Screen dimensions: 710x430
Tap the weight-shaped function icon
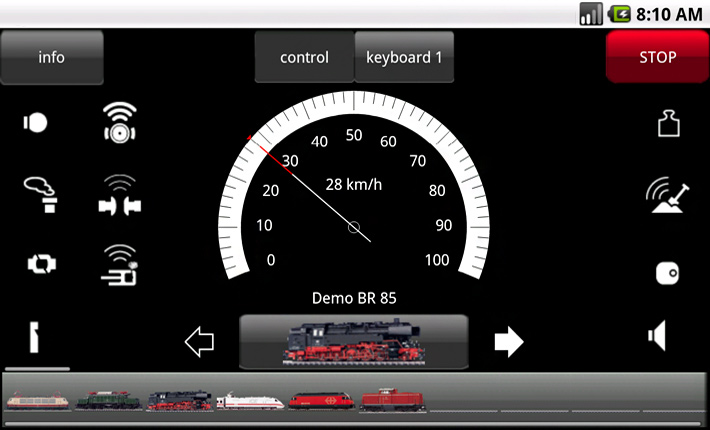(668, 123)
